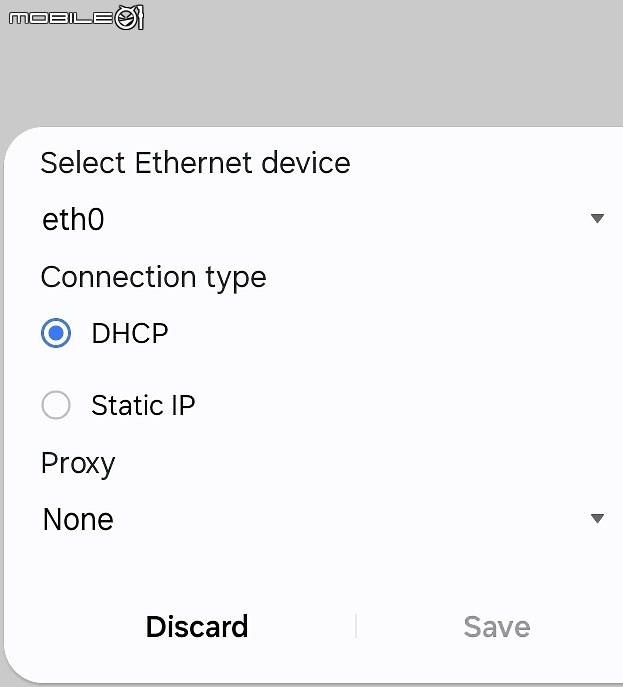This screenshot has height=687, width=623.
Task: Click the Mobile01 mascot face icon
Action: pyautogui.click(x=129, y=18)
